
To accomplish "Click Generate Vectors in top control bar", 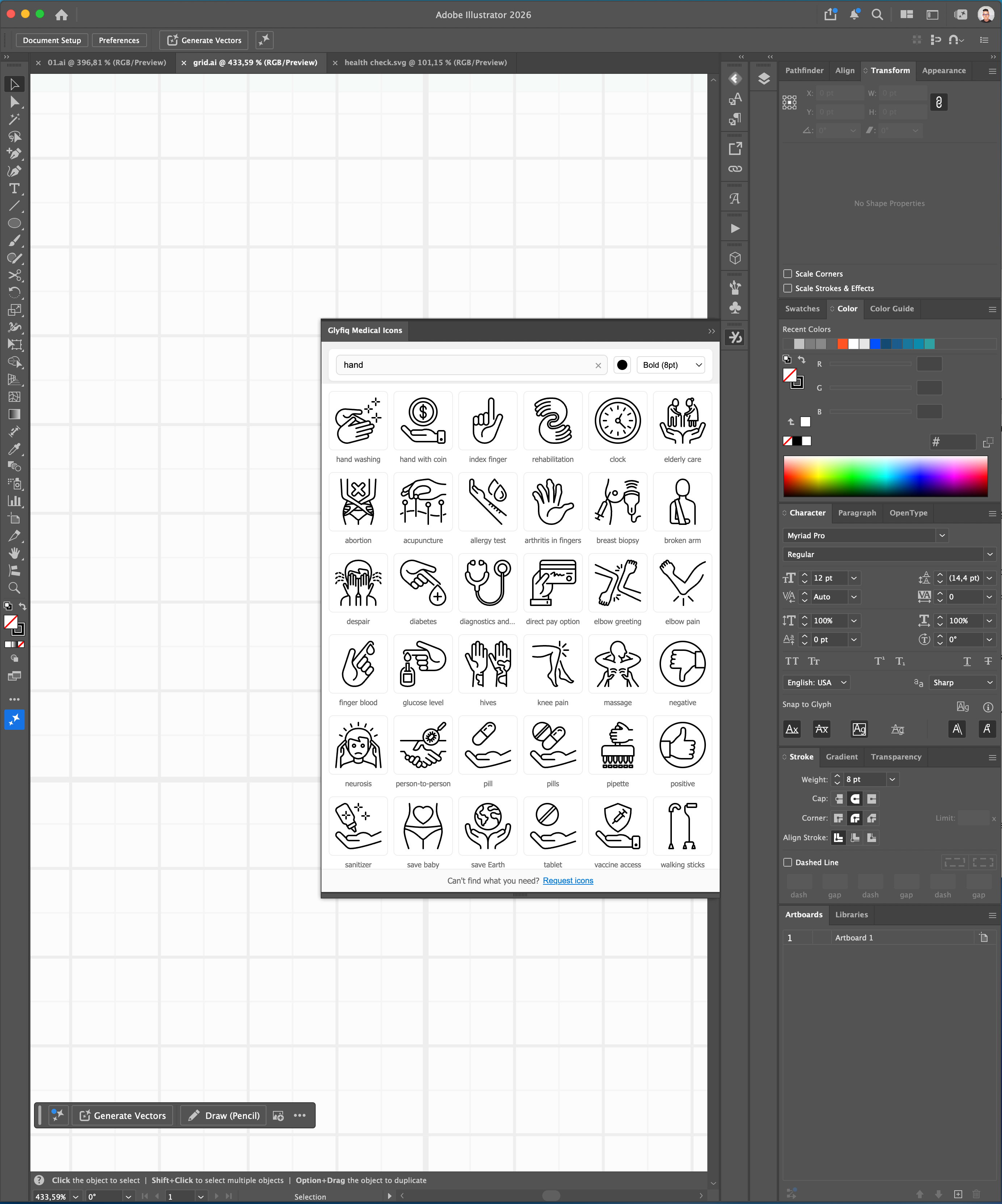I will point(204,40).
